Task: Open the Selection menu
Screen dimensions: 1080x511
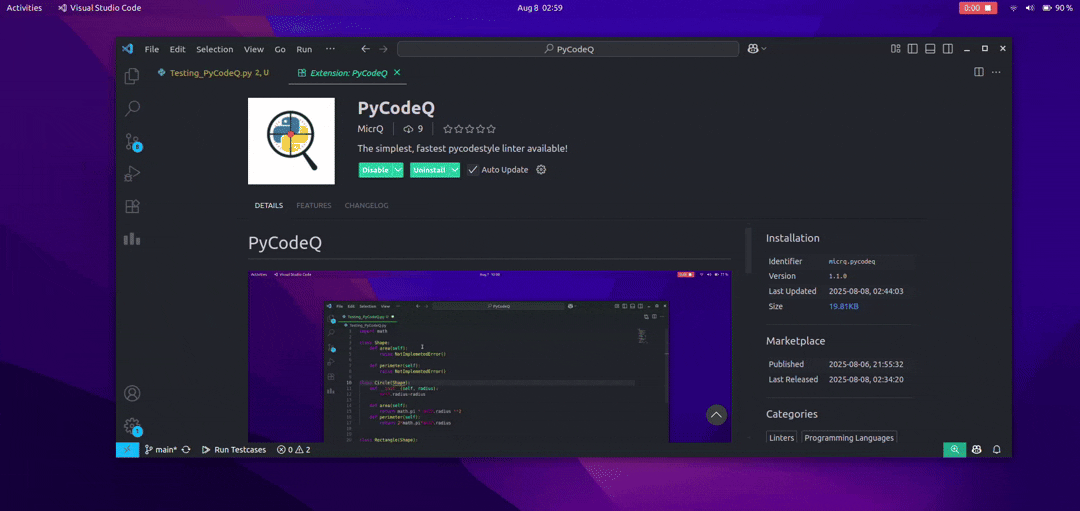Action: 215,49
